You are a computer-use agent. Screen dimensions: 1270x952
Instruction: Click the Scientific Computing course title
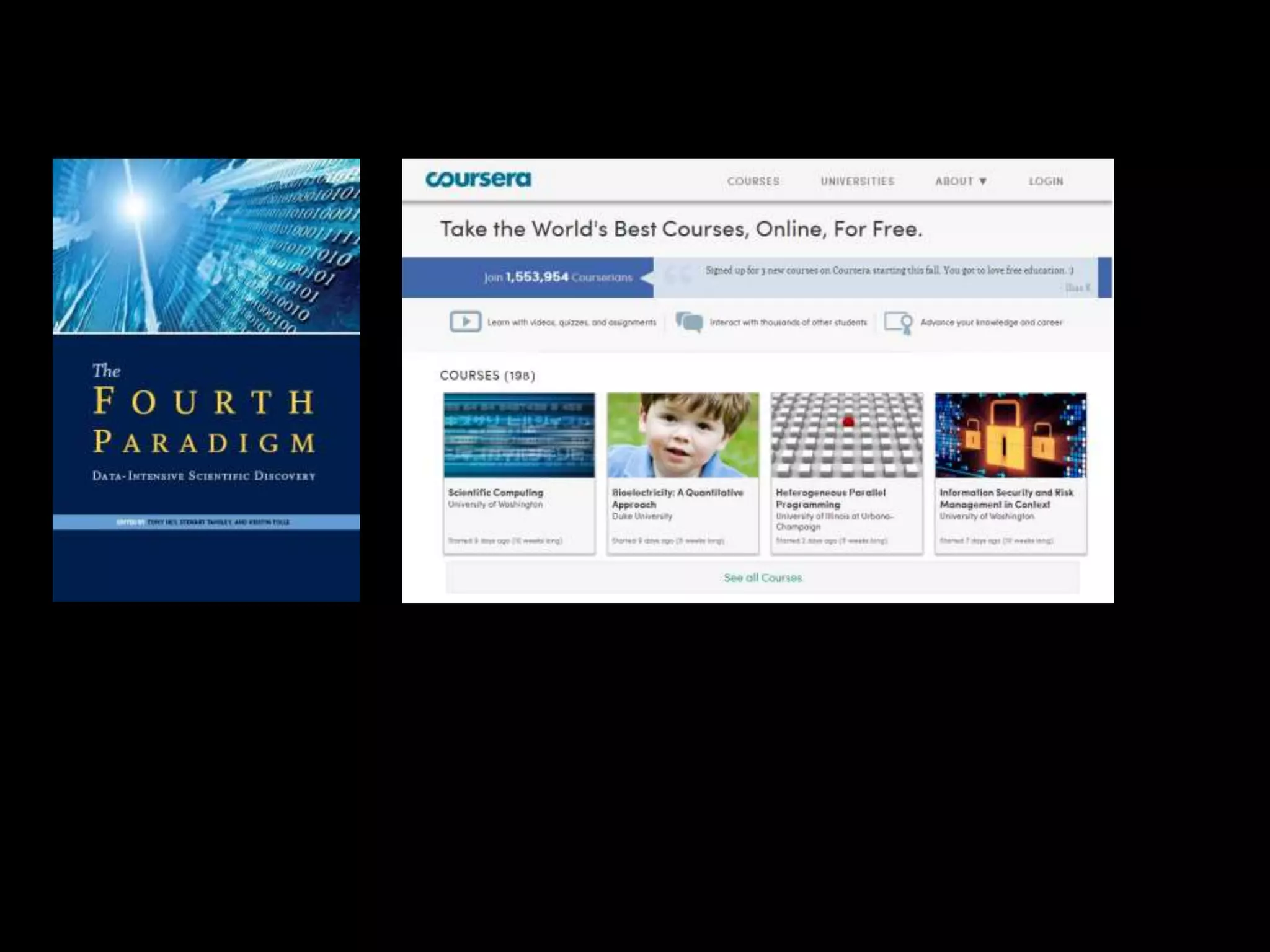tap(495, 493)
